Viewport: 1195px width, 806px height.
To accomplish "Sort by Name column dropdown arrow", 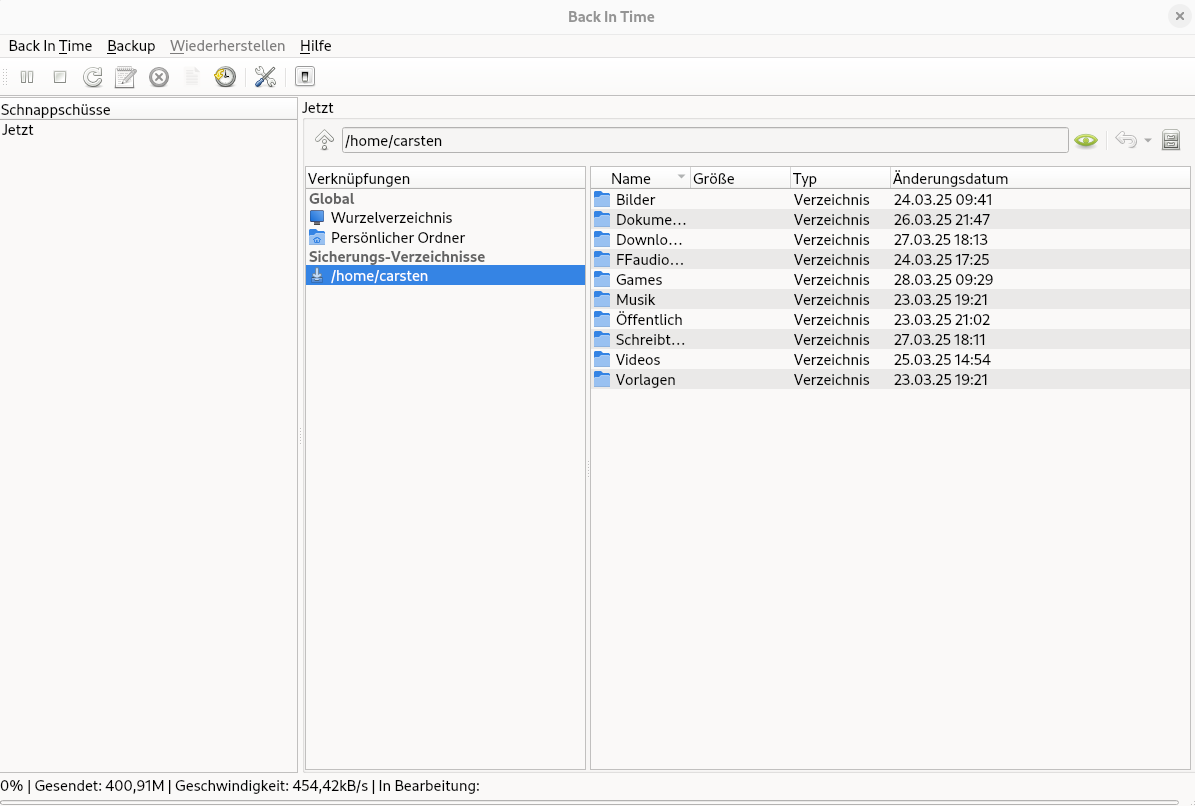I will 682,178.
